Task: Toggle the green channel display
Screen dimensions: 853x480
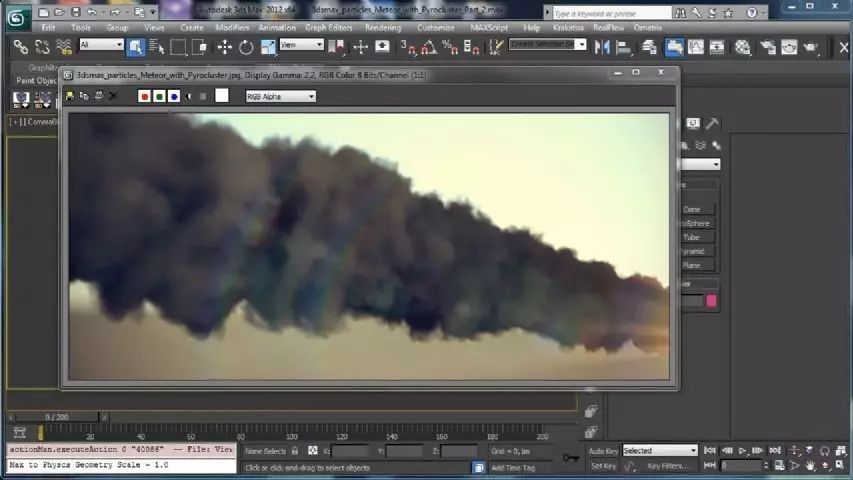Action: click(159, 96)
